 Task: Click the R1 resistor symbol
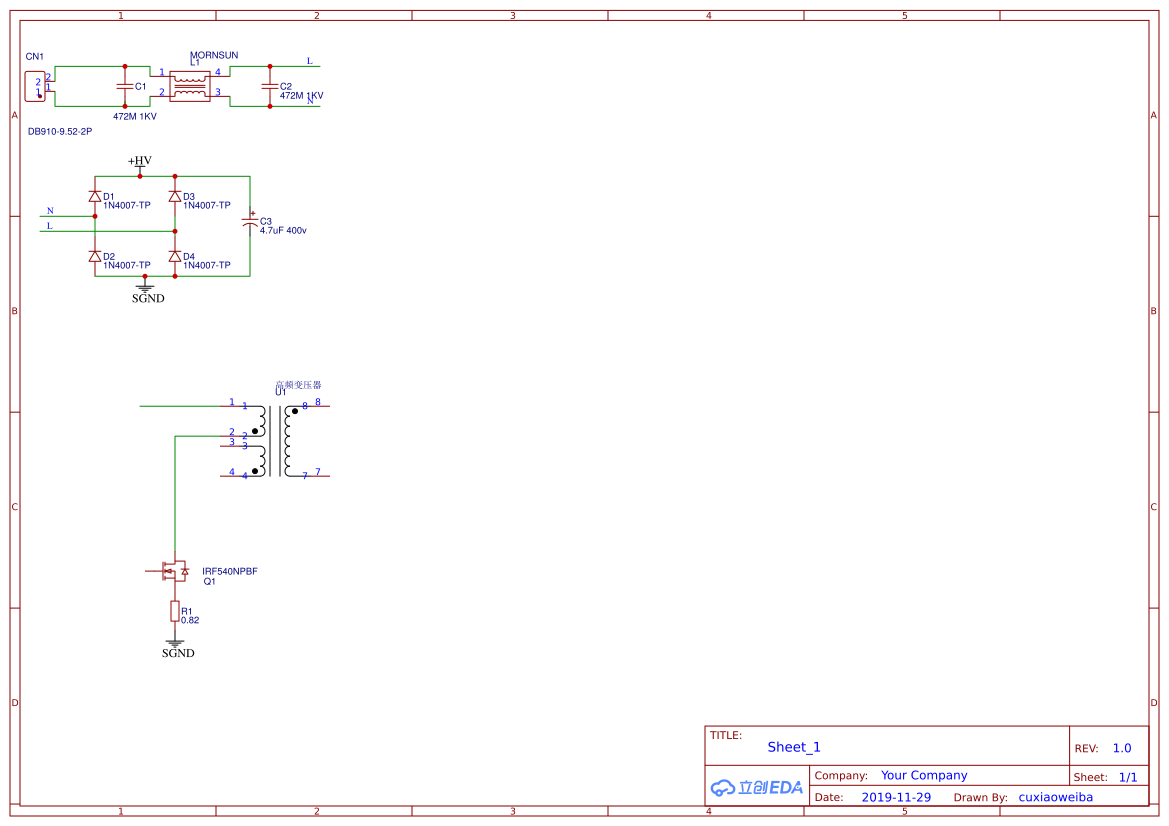(174, 612)
